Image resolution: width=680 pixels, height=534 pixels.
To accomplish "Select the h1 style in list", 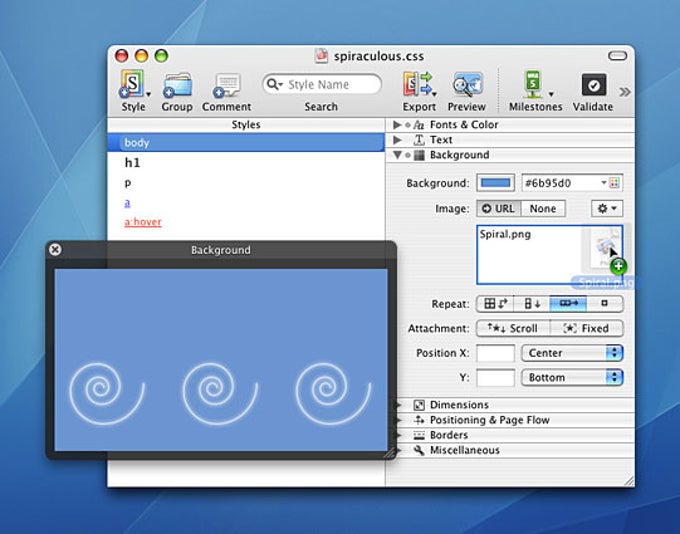I will click(x=132, y=163).
